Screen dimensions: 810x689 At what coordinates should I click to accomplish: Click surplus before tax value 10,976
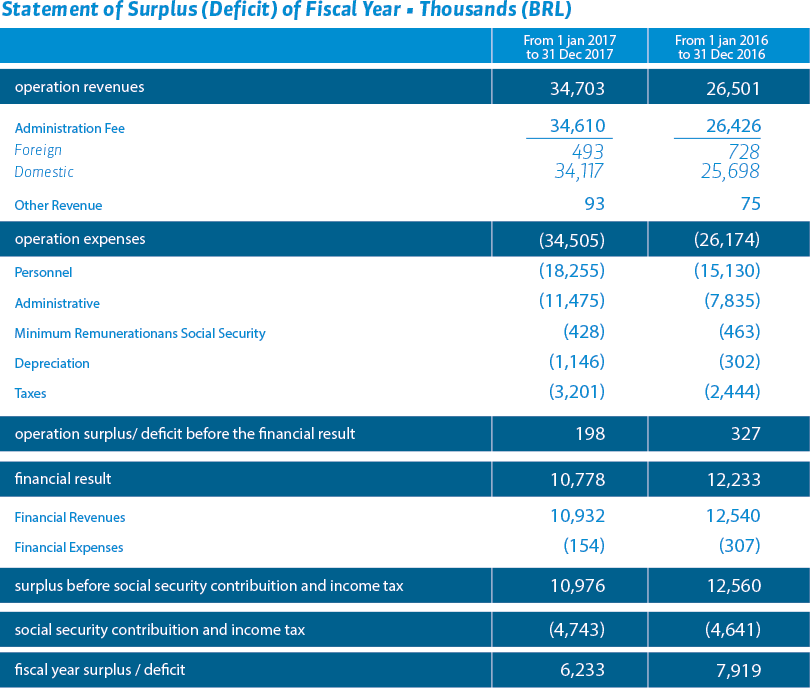point(577,585)
